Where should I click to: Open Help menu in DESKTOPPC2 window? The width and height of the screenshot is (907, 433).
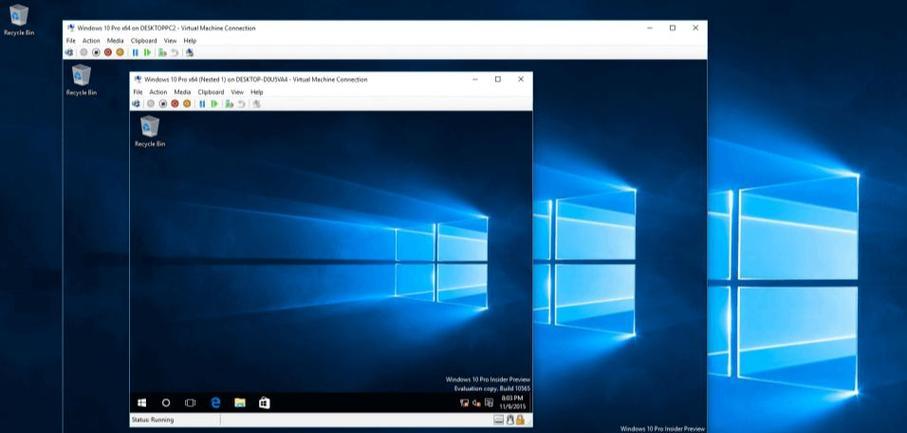tap(190, 40)
